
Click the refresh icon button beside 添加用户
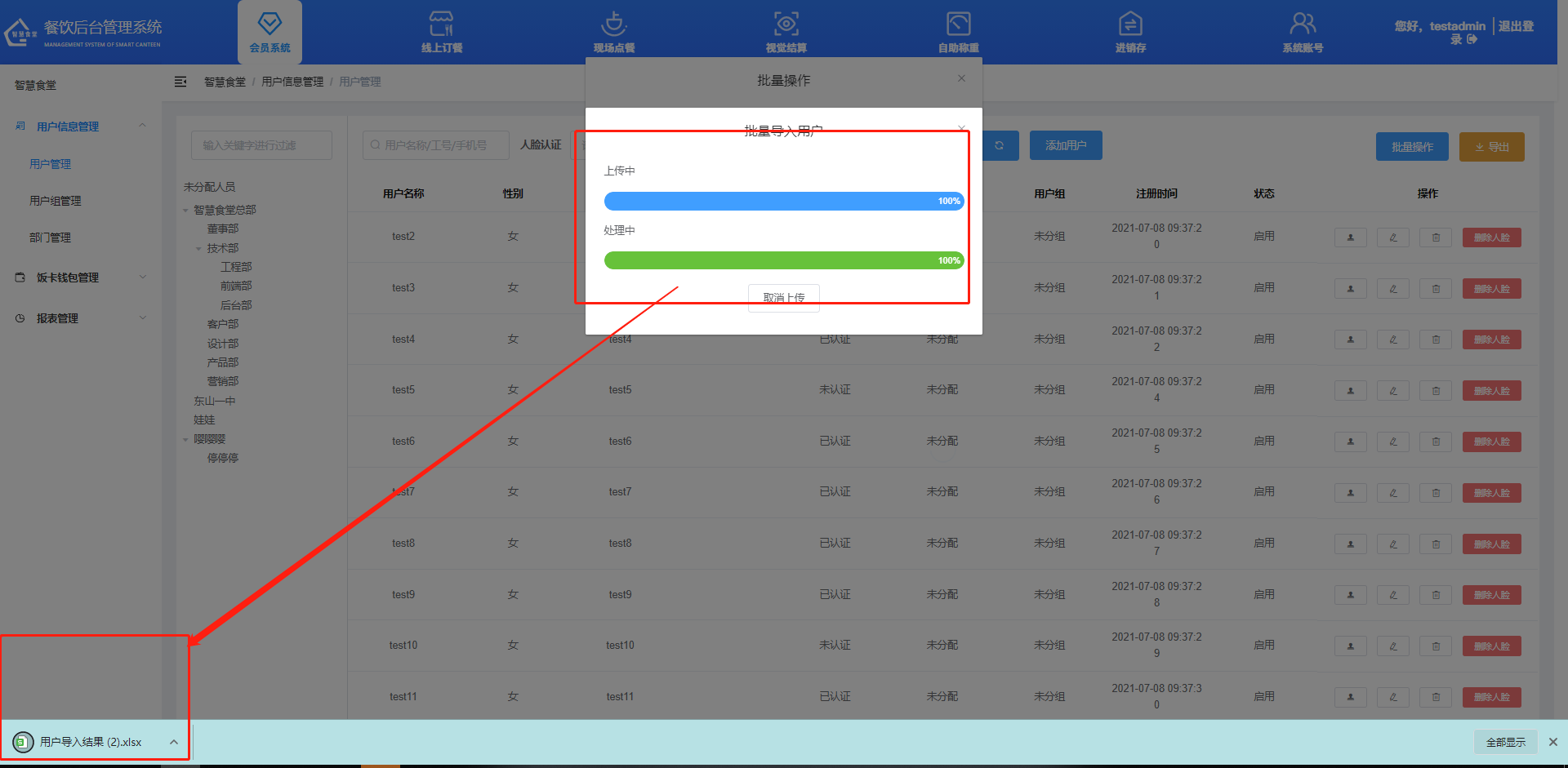click(x=999, y=145)
